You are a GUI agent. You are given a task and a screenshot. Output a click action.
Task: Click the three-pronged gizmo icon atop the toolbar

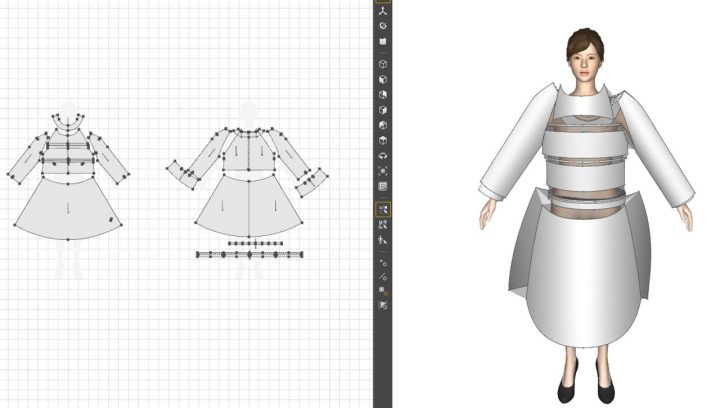point(382,10)
